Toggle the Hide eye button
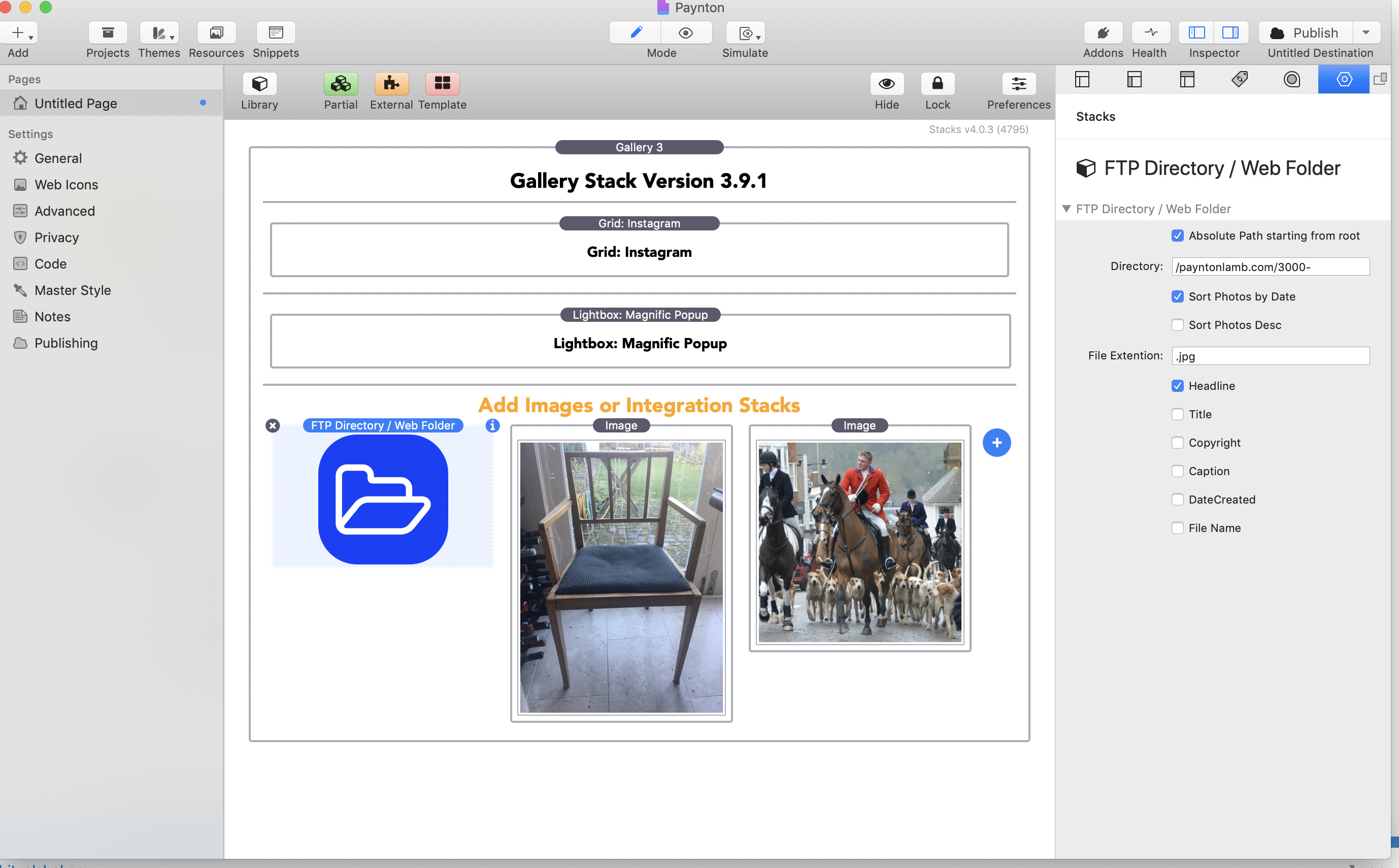 pyautogui.click(x=886, y=84)
